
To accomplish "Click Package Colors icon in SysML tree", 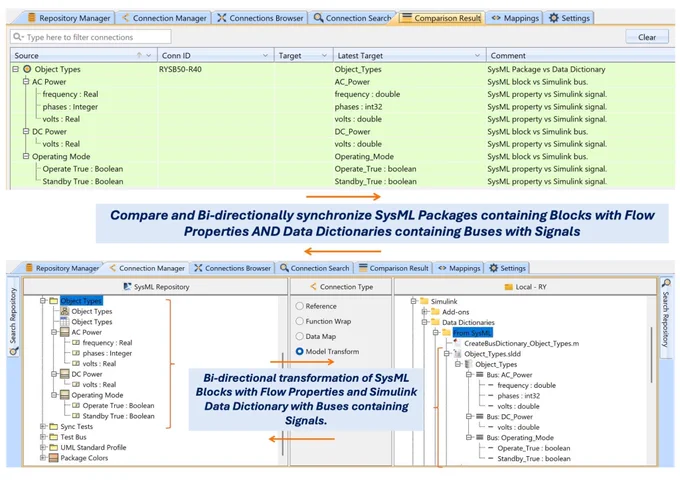I will [53, 458].
